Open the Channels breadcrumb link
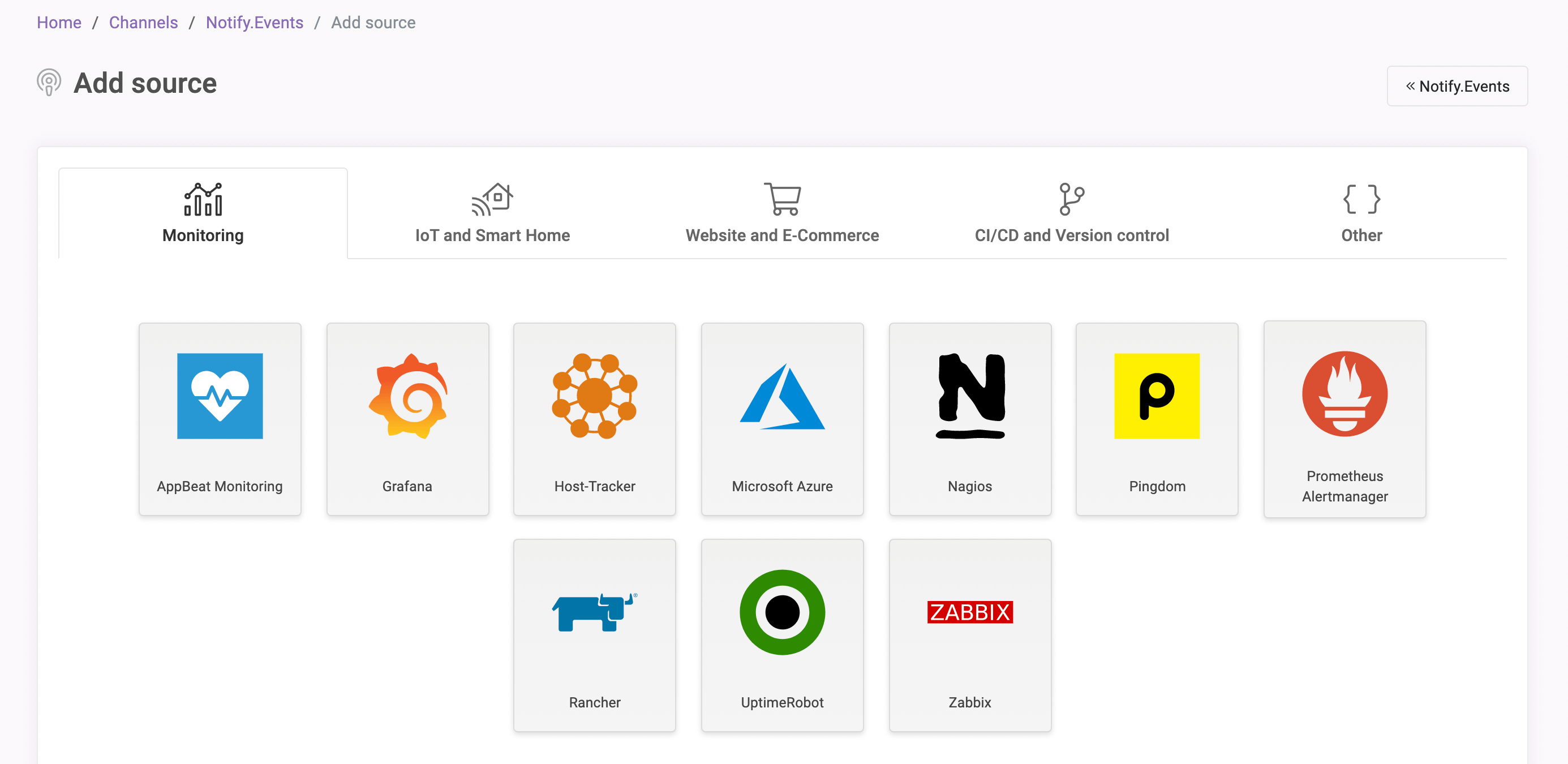This screenshot has height=764, width=1568. click(144, 23)
